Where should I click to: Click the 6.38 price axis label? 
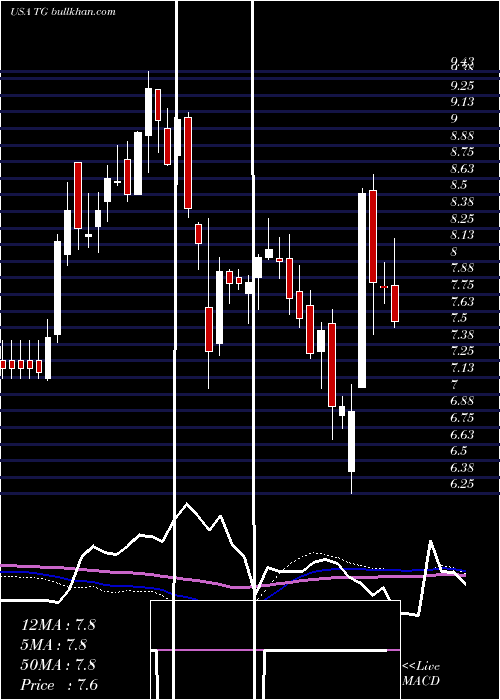[462, 467]
